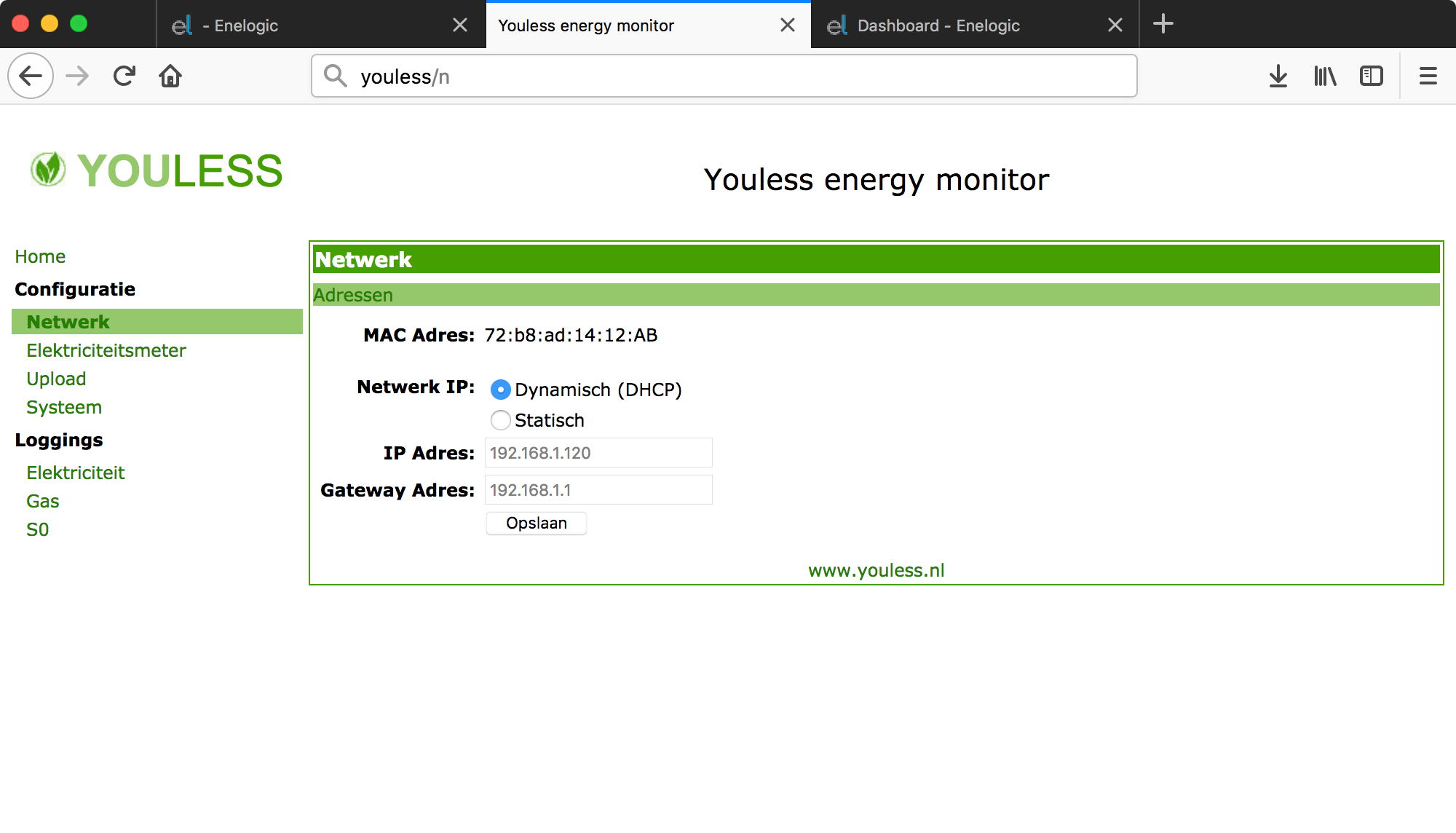
Task: Open the browser home page icon
Action: click(x=170, y=76)
